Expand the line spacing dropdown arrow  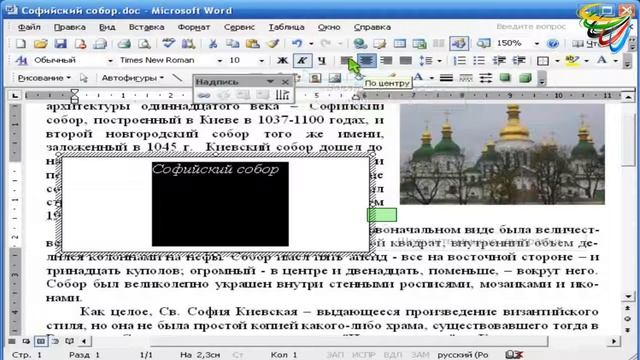(x=439, y=61)
